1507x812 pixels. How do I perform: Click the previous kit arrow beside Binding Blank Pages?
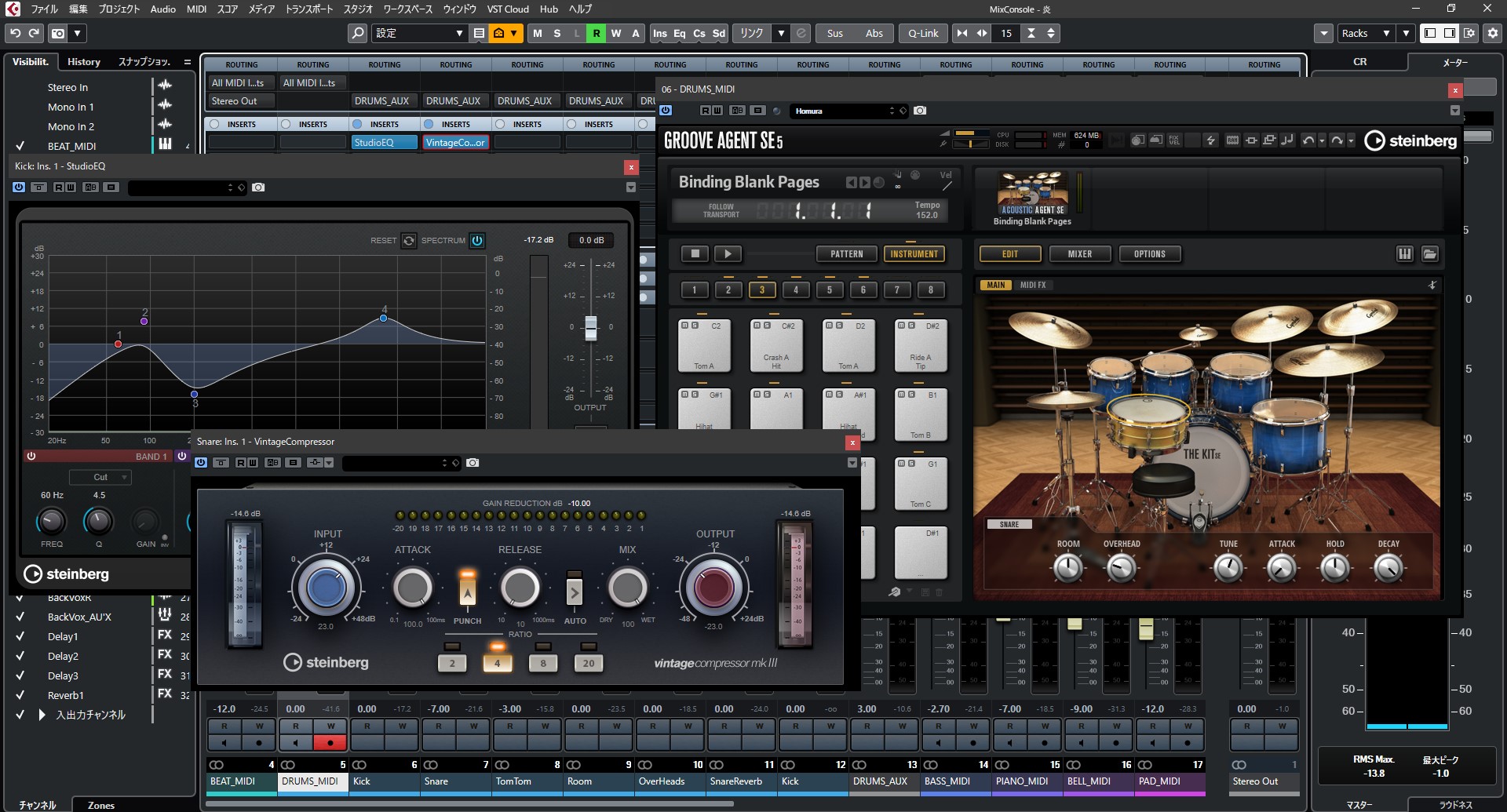pos(851,182)
